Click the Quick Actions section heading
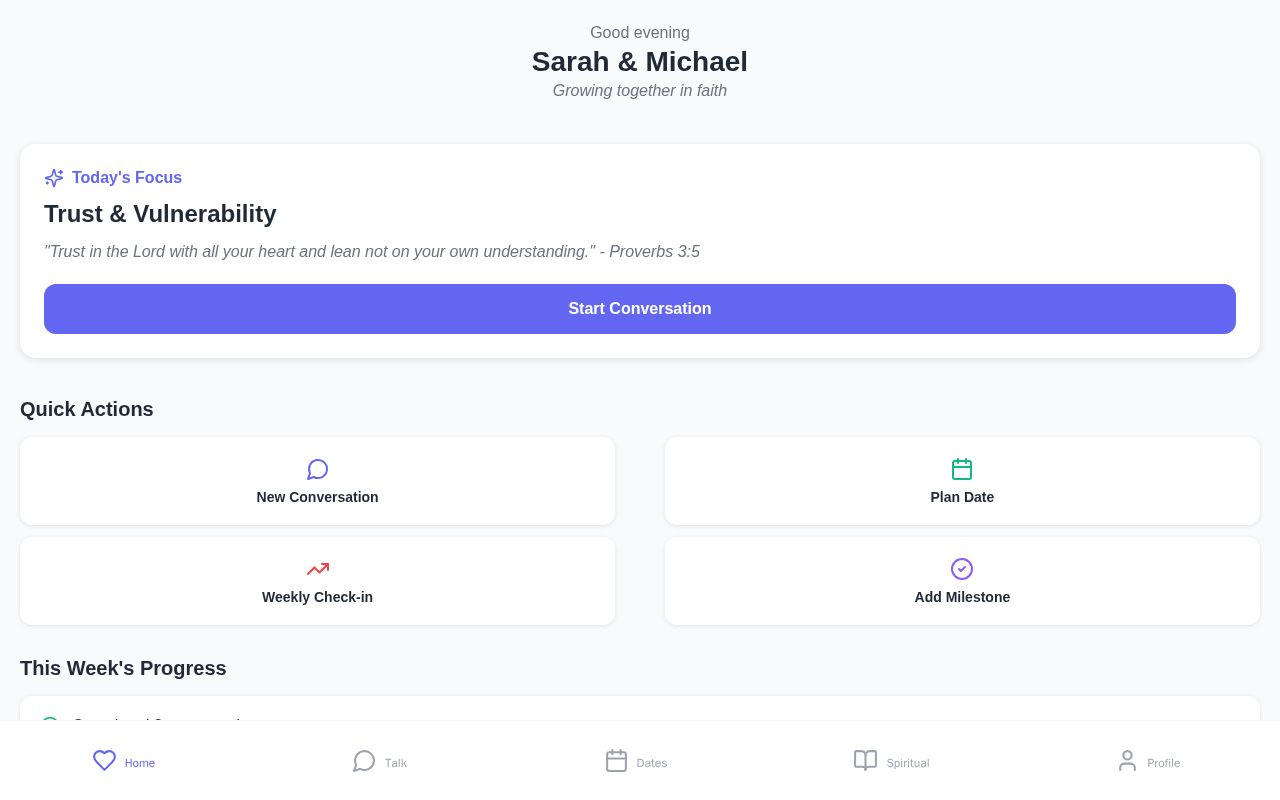The image size is (1280, 800). (87, 409)
